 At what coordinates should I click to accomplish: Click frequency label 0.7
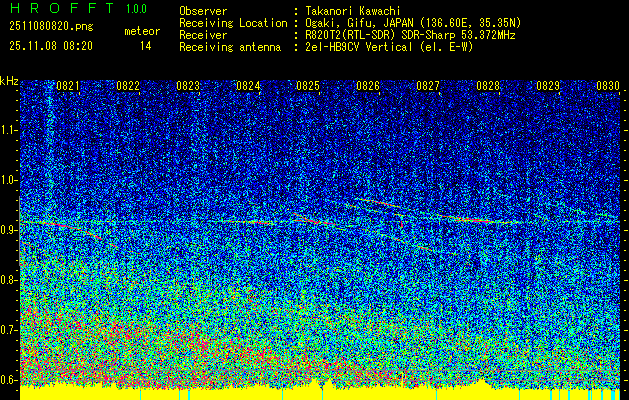(9, 330)
